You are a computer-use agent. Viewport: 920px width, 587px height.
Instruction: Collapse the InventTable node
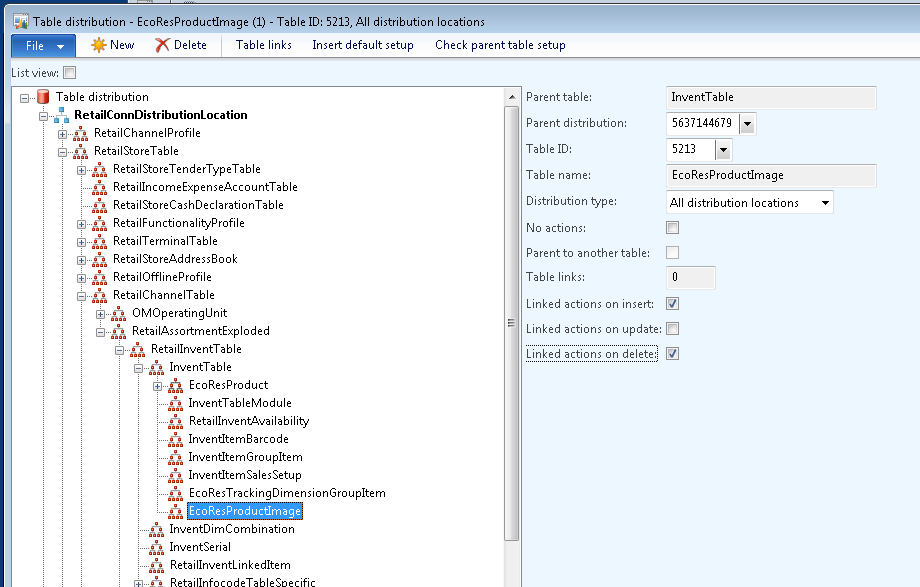pyautogui.click(x=138, y=369)
